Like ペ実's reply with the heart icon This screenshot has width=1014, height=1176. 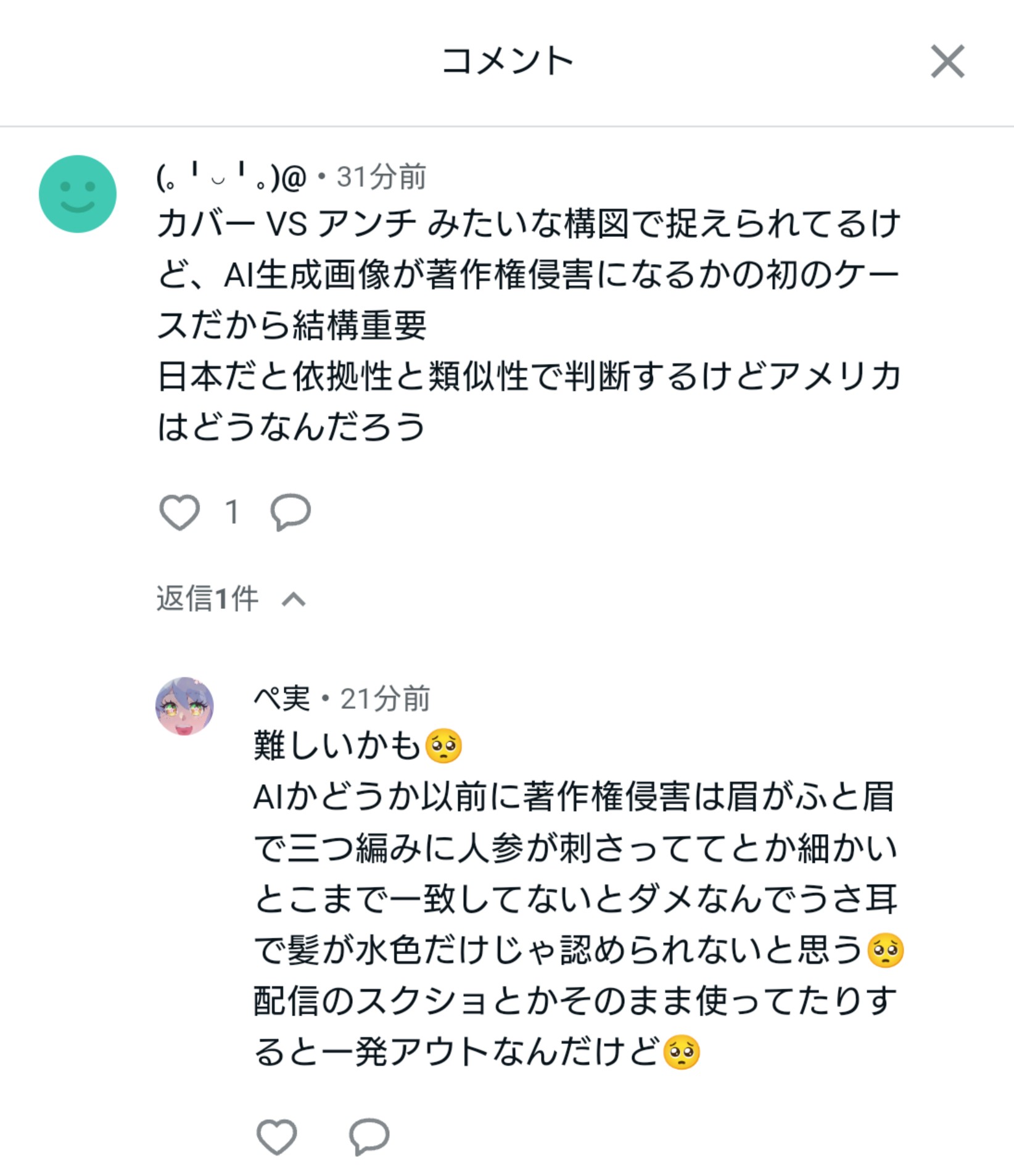click(x=276, y=1136)
